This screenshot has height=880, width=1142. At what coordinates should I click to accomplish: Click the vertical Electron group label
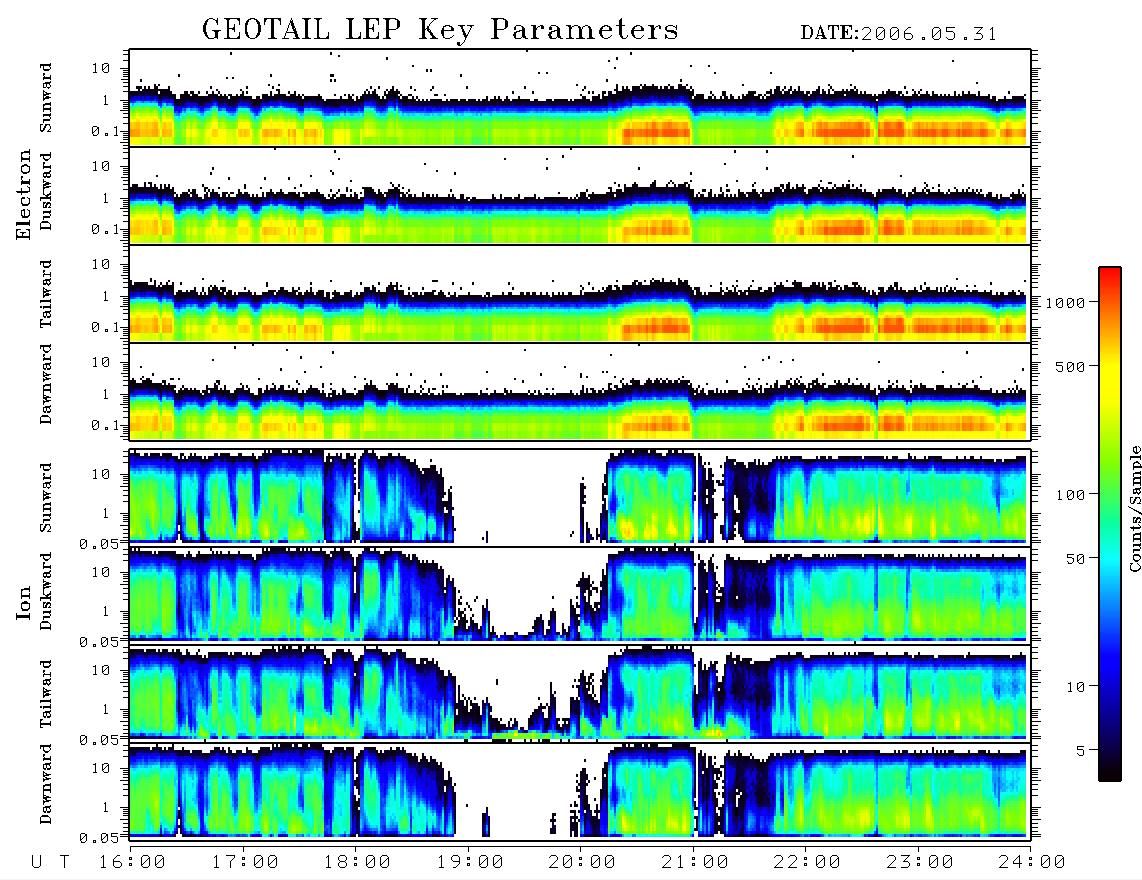[24, 195]
